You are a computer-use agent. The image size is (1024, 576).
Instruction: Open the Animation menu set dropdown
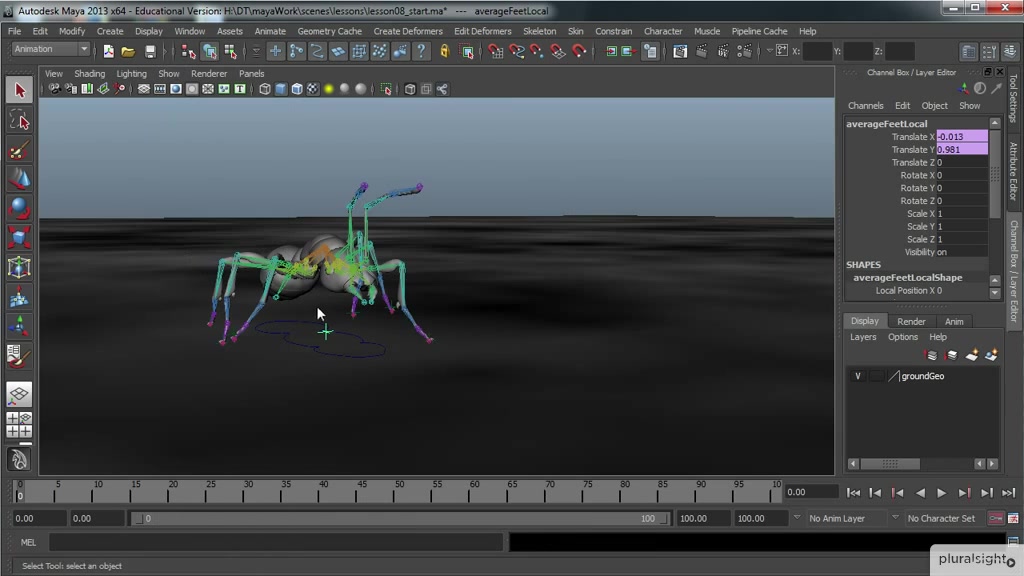(50, 49)
